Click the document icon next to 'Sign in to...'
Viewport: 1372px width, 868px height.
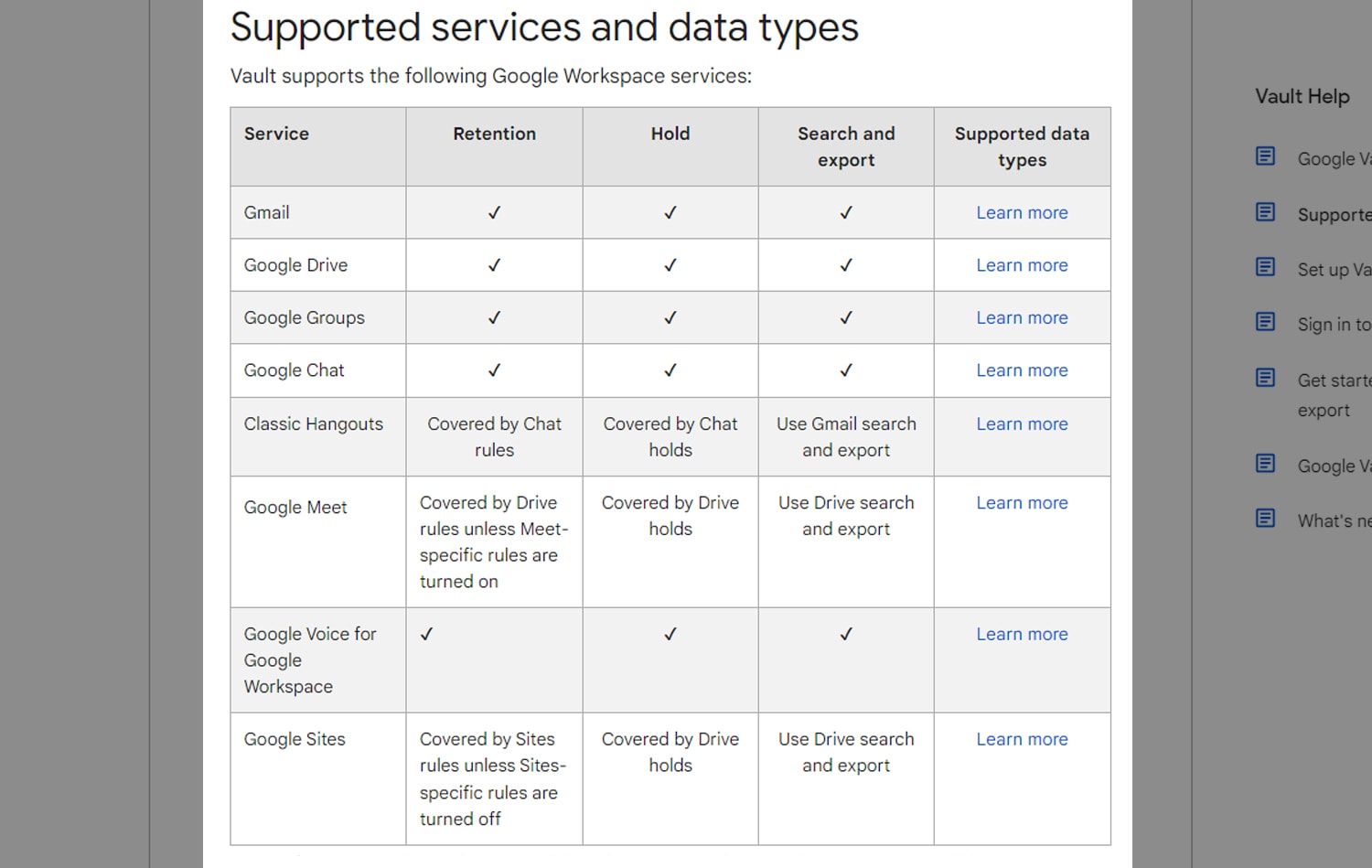[1265, 322]
